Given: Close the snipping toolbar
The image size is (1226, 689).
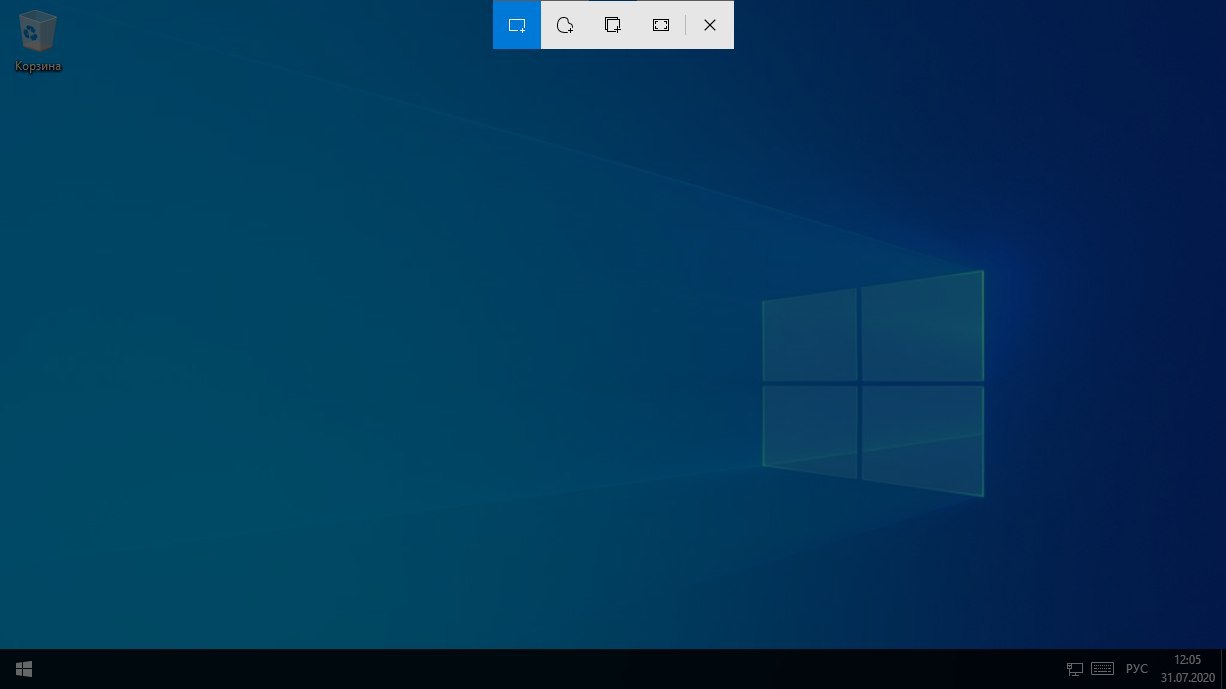Looking at the screenshot, I should tap(710, 25).
